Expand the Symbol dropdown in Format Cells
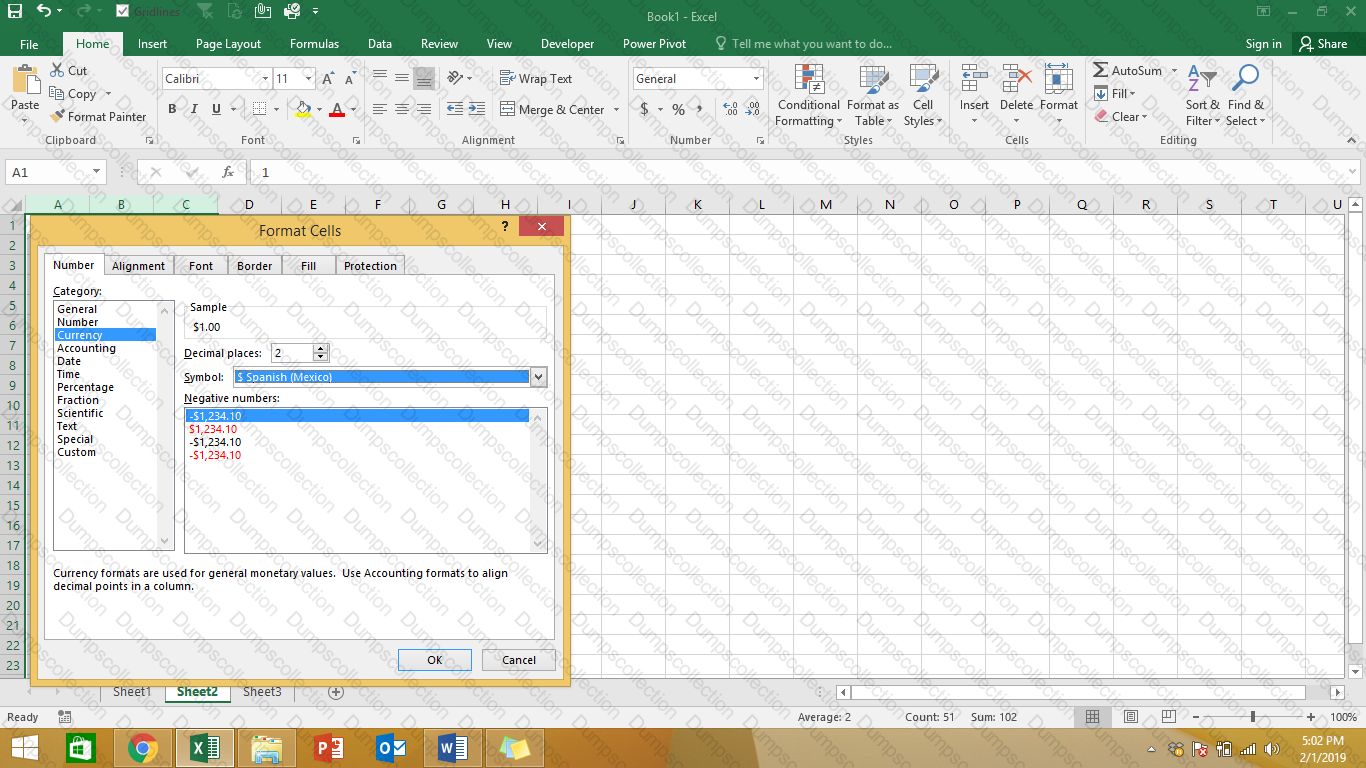The height and width of the screenshot is (768, 1366). click(539, 377)
